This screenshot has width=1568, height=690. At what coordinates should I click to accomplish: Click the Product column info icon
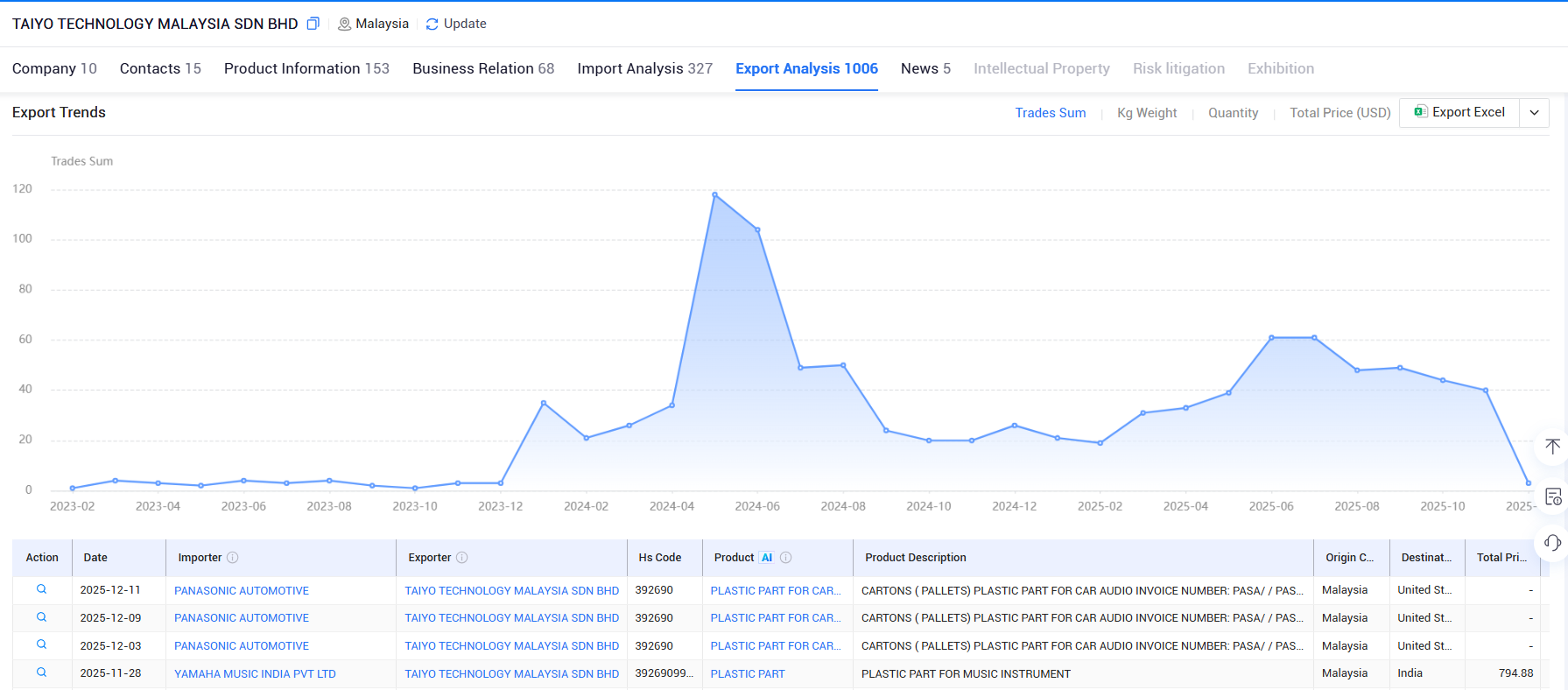click(x=786, y=558)
